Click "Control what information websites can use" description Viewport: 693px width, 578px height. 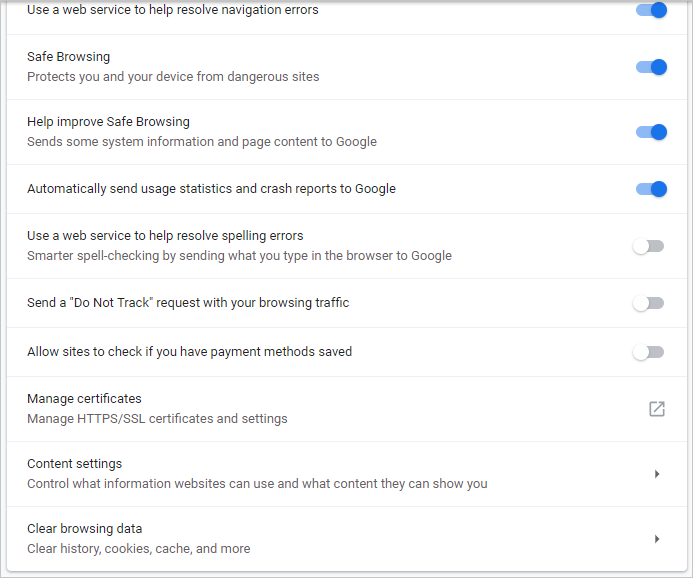click(x=257, y=484)
